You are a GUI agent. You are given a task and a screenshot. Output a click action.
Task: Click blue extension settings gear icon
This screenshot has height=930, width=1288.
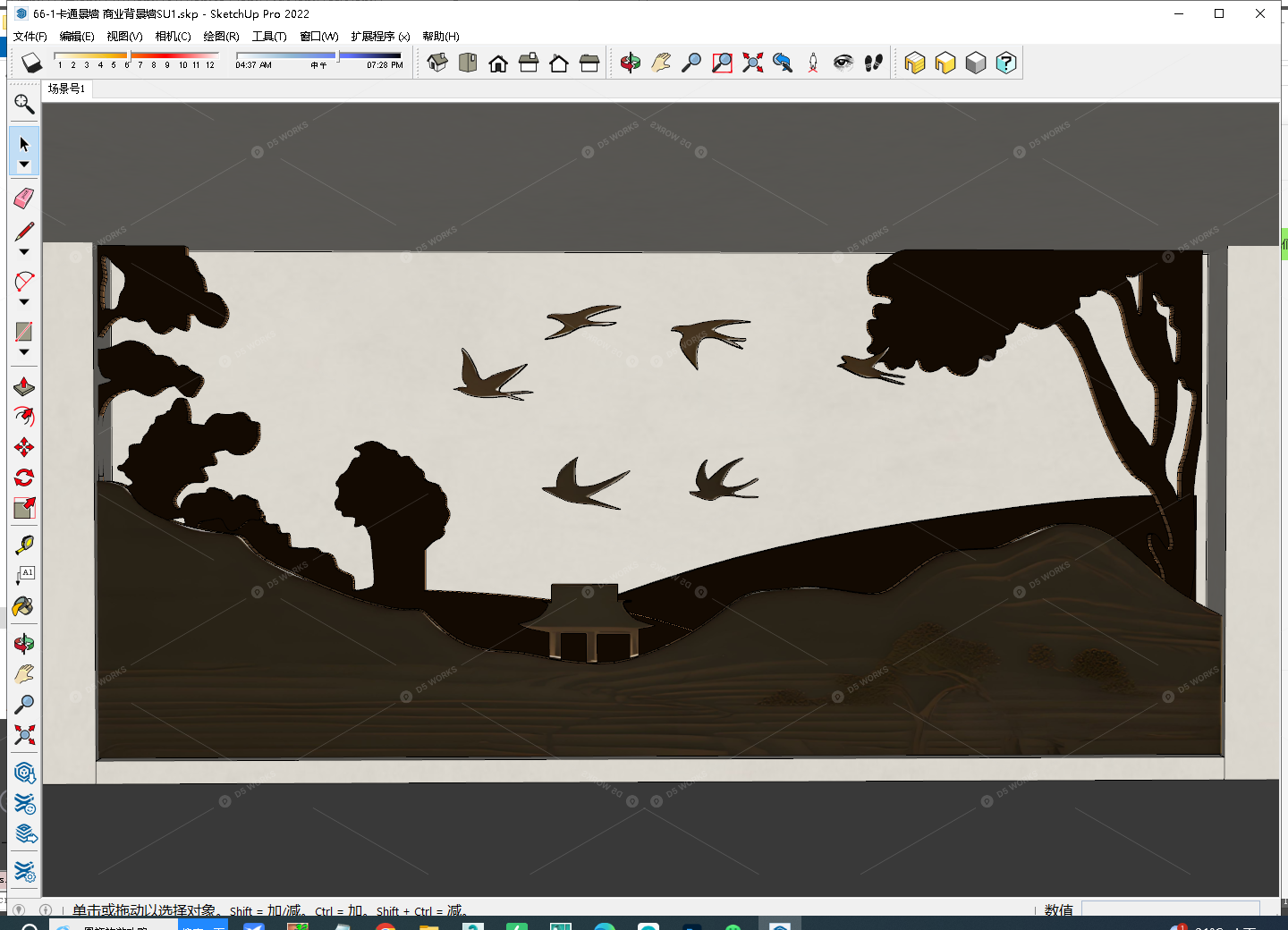coord(24,872)
